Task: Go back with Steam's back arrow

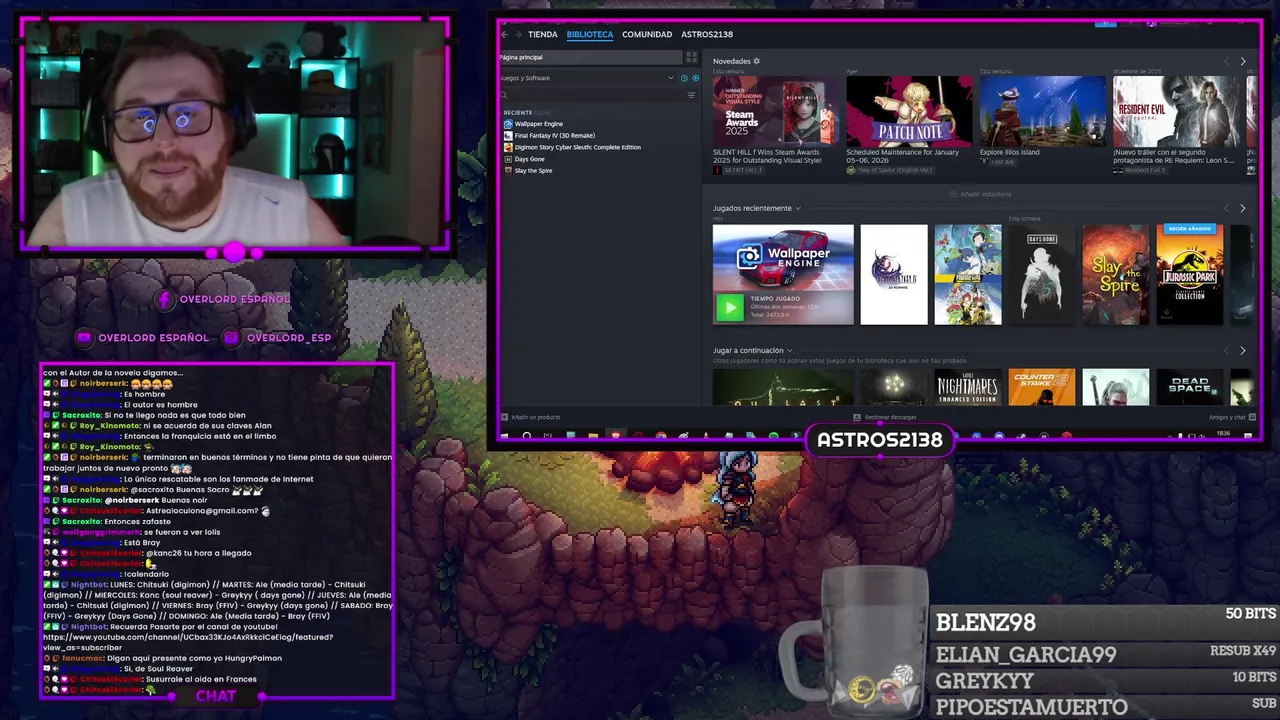Action: [504, 34]
